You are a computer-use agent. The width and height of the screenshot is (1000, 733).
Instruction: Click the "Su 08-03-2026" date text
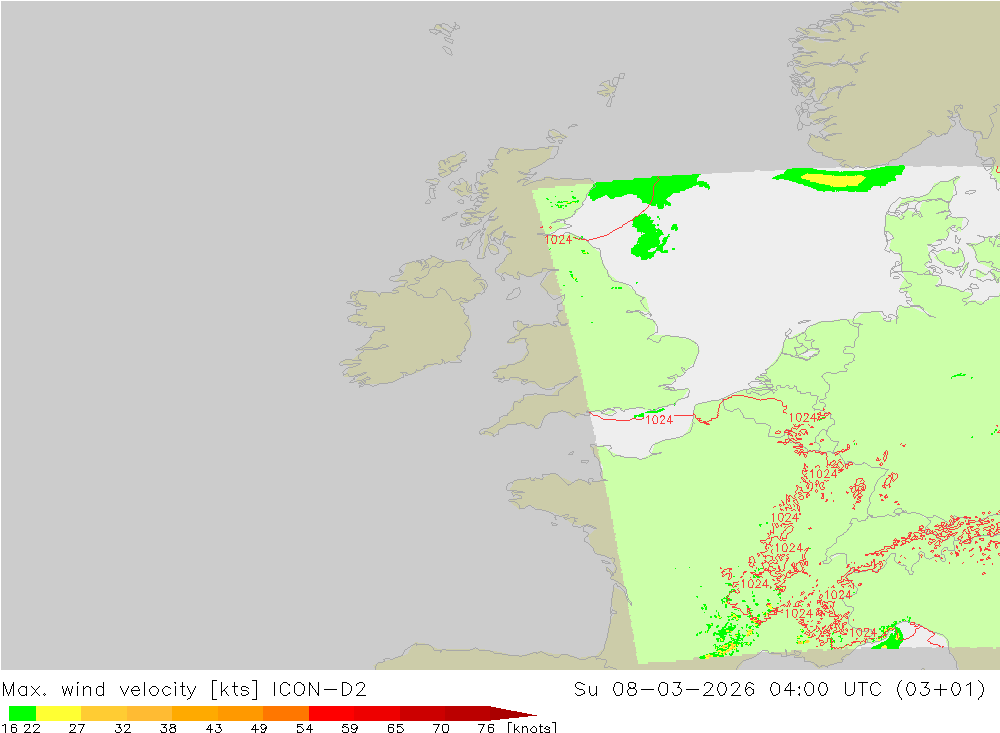(x=664, y=690)
